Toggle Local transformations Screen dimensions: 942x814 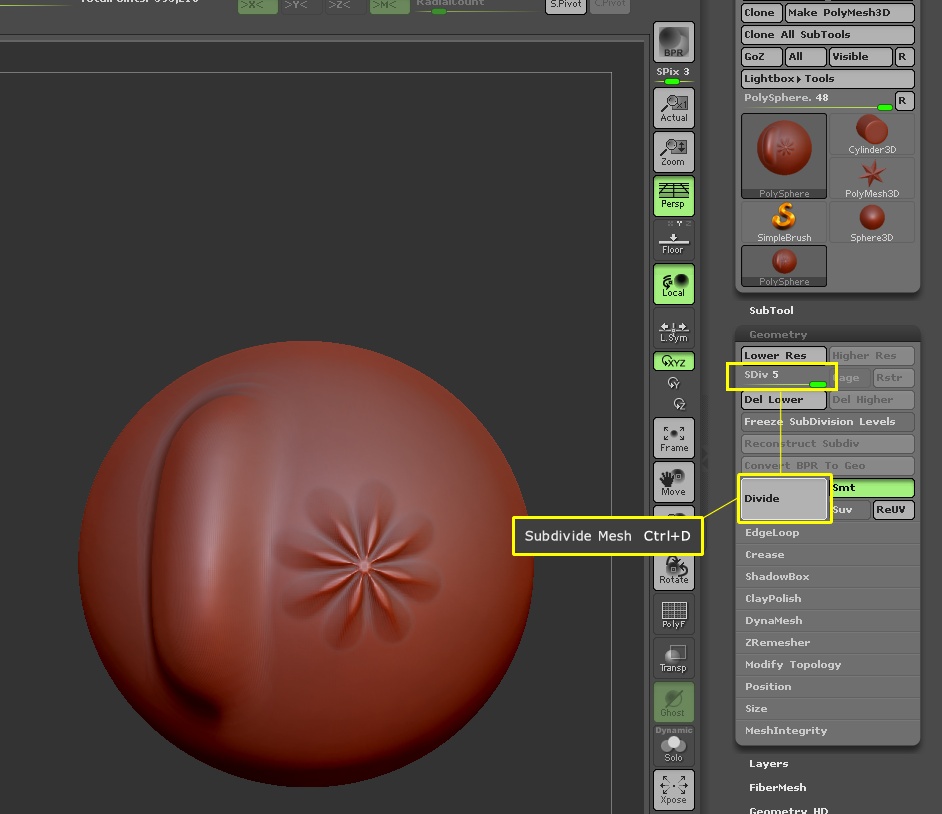click(673, 284)
